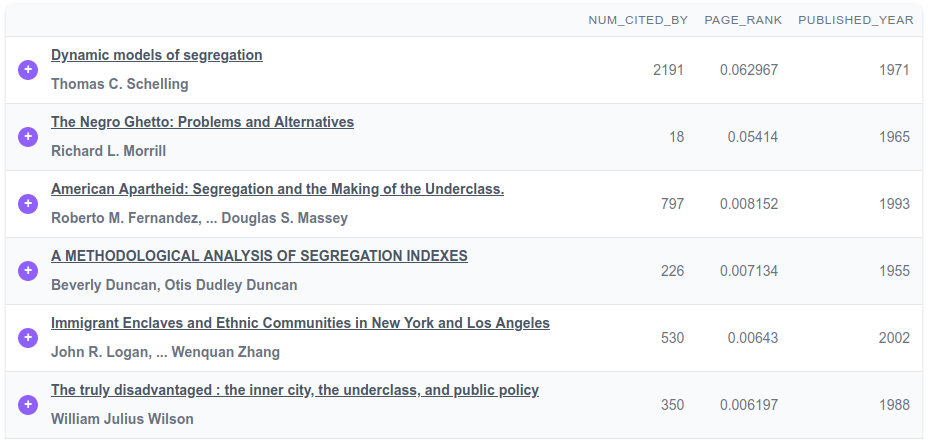Expand the American Apartheid paper details

click(x=28, y=204)
